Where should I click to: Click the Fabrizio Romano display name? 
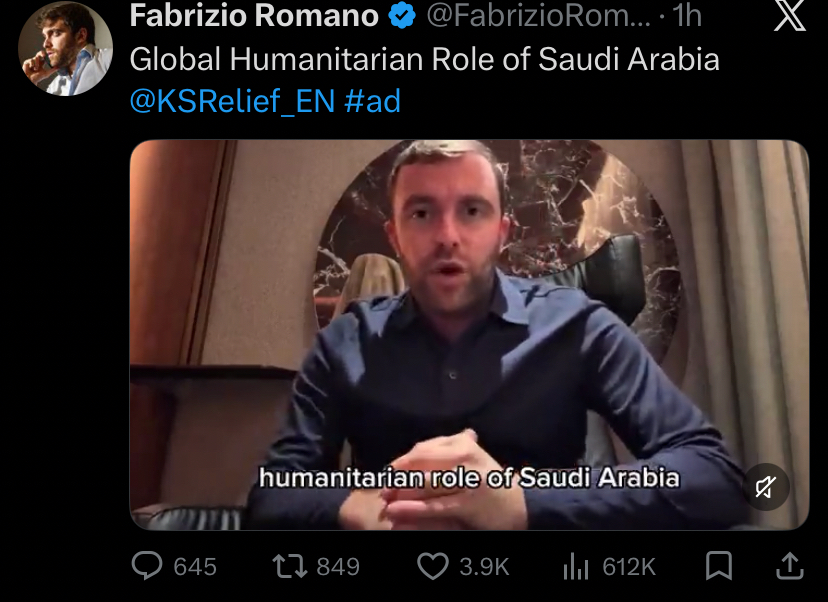(254, 15)
